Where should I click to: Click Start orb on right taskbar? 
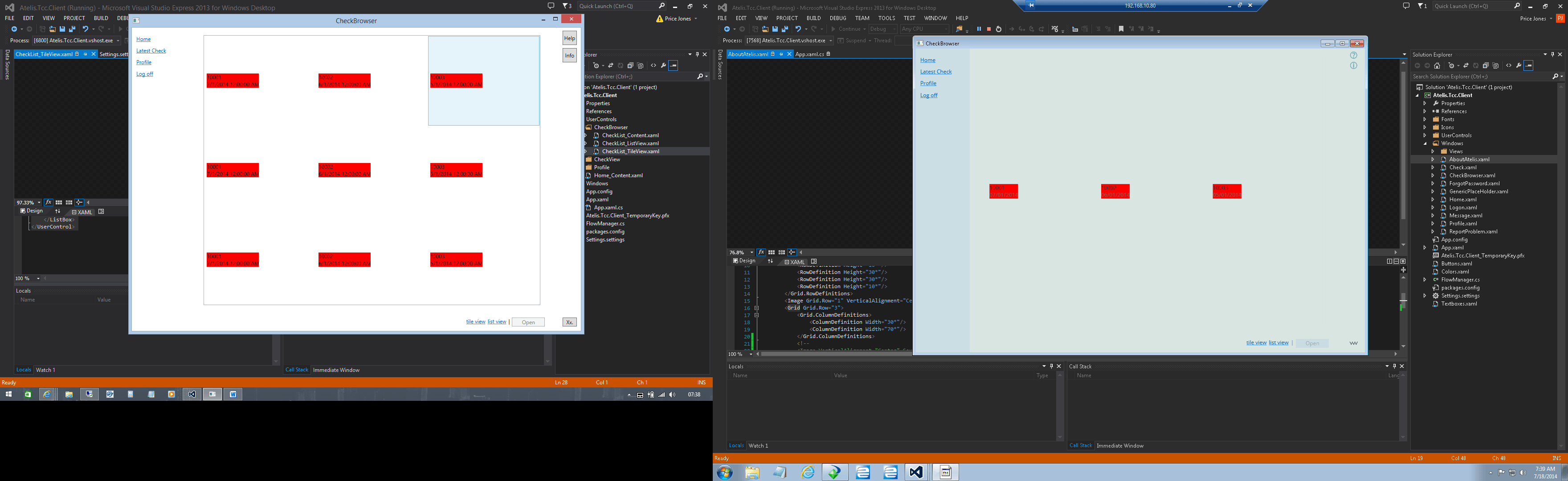tap(724, 473)
